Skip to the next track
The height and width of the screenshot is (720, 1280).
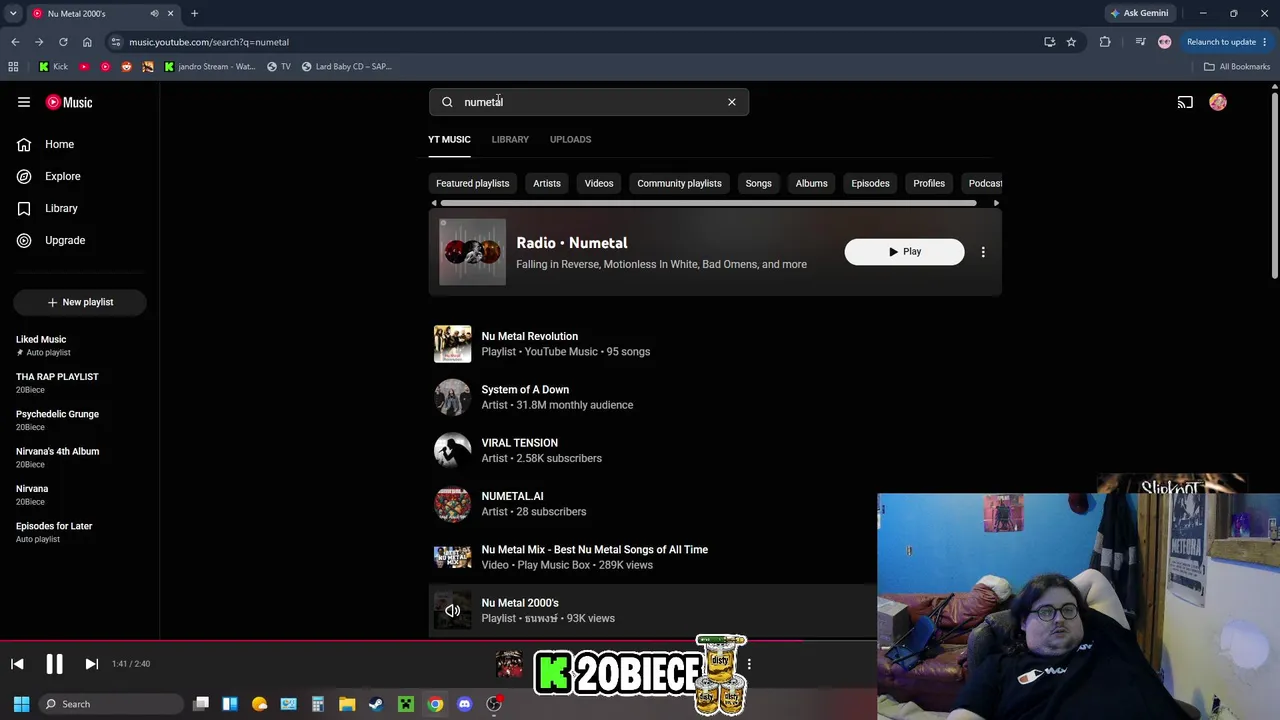[91, 664]
